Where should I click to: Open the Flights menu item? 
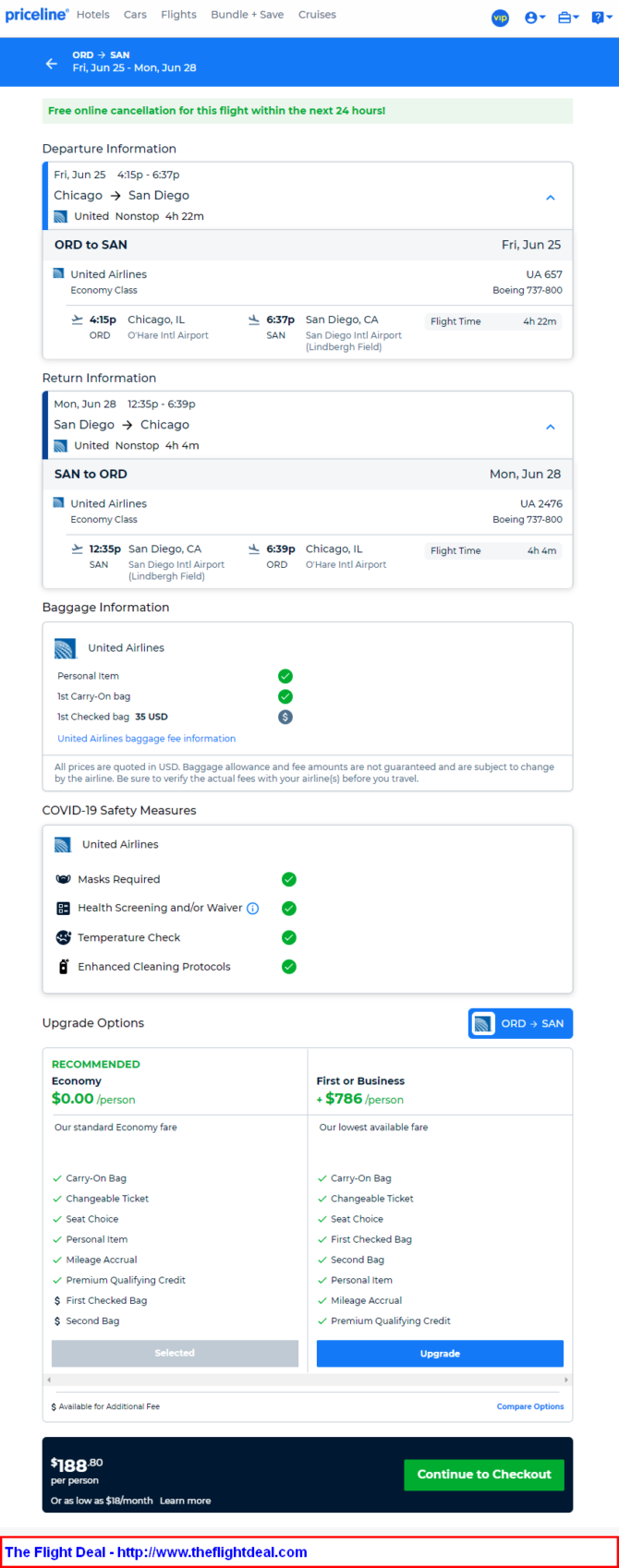pos(178,15)
